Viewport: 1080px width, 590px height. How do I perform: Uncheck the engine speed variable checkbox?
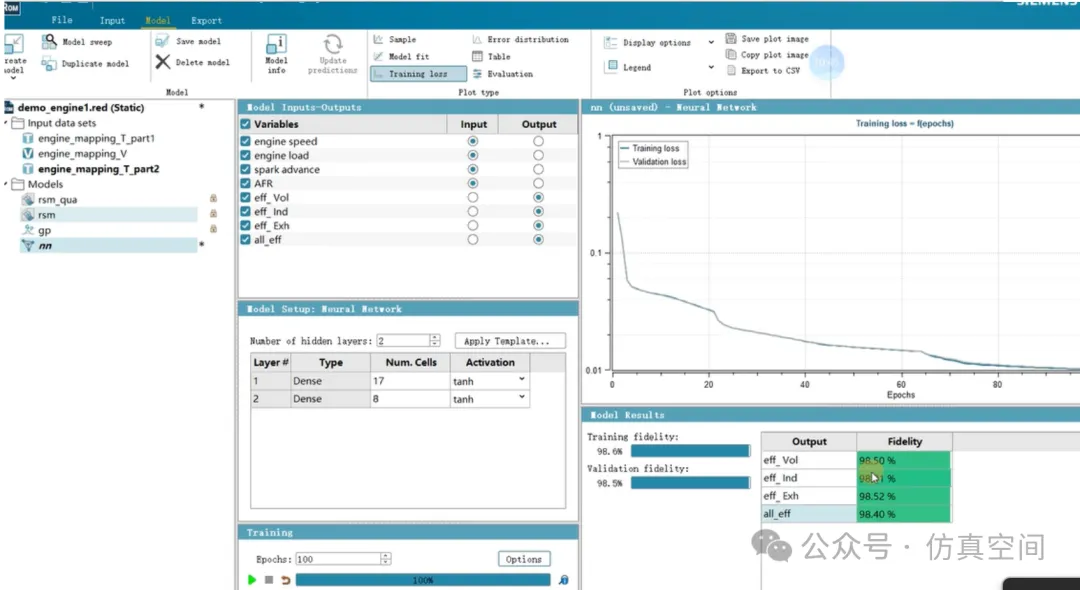246,142
